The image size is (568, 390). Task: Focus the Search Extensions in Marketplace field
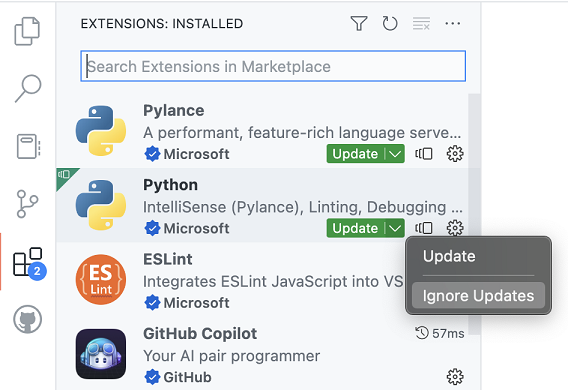tap(273, 66)
